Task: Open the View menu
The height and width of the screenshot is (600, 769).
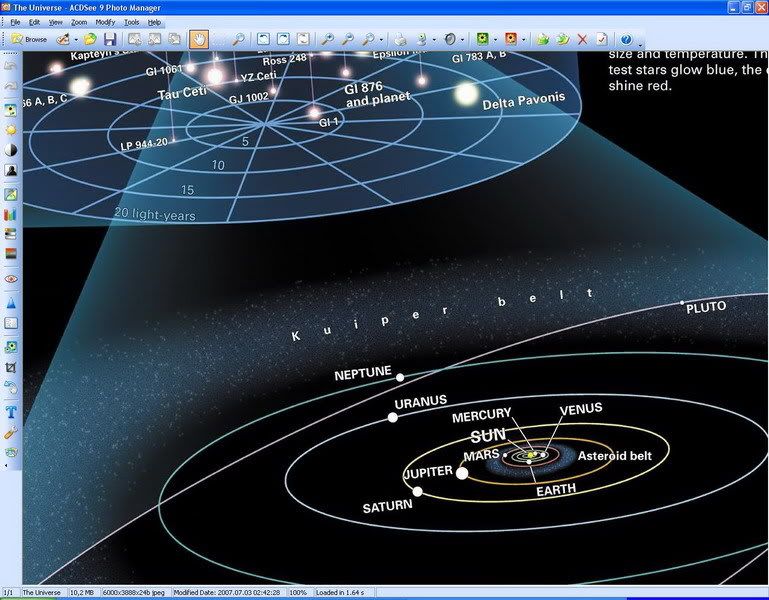Action: (x=55, y=22)
